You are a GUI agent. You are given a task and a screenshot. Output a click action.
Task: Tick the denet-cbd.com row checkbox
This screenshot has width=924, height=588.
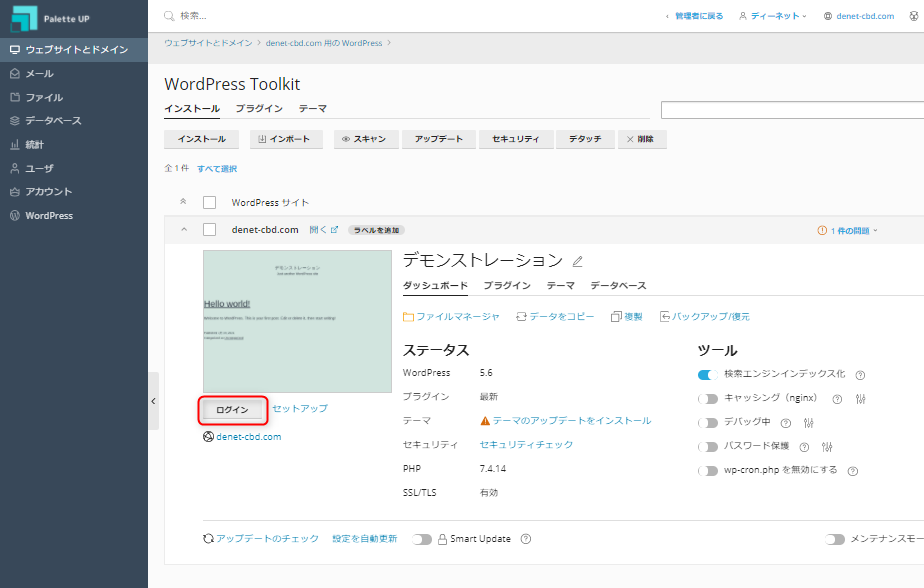pos(209,230)
